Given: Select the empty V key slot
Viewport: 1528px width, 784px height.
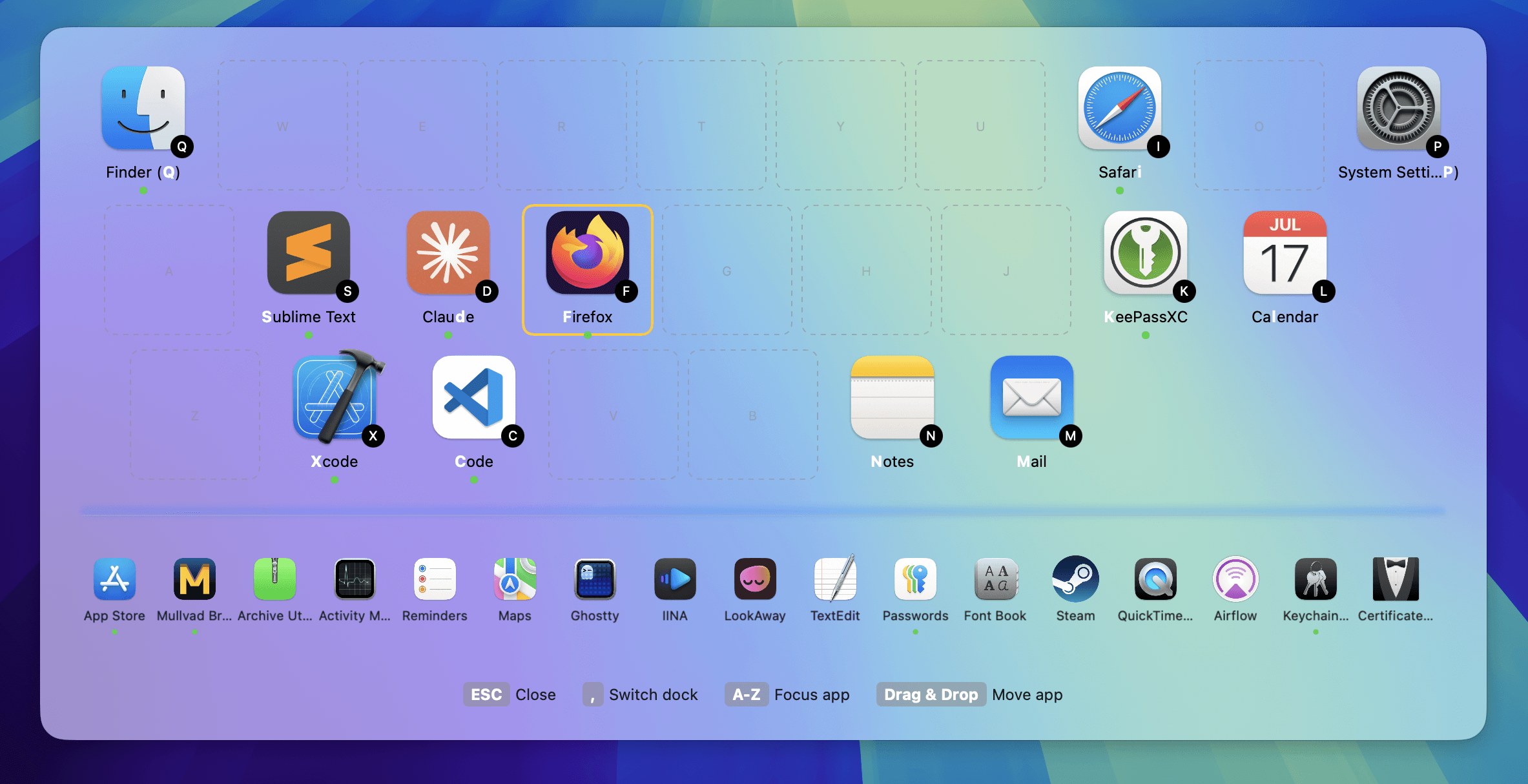Looking at the screenshot, I should click(x=614, y=415).
